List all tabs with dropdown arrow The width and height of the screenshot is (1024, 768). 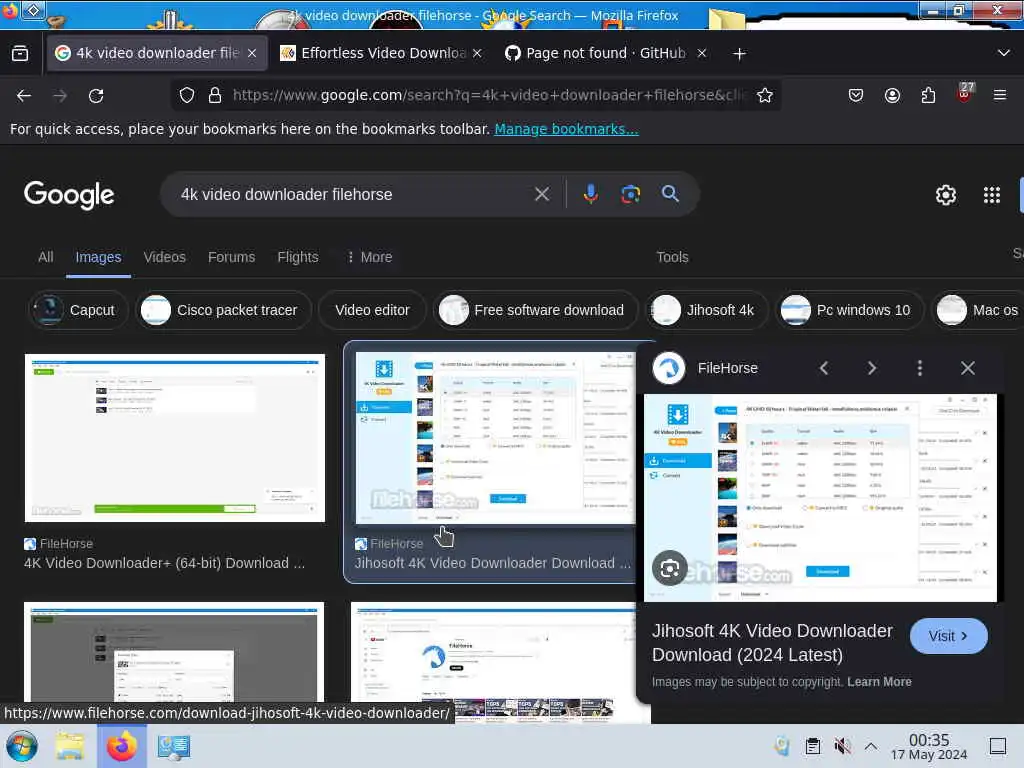click(x=1004, y=53)
